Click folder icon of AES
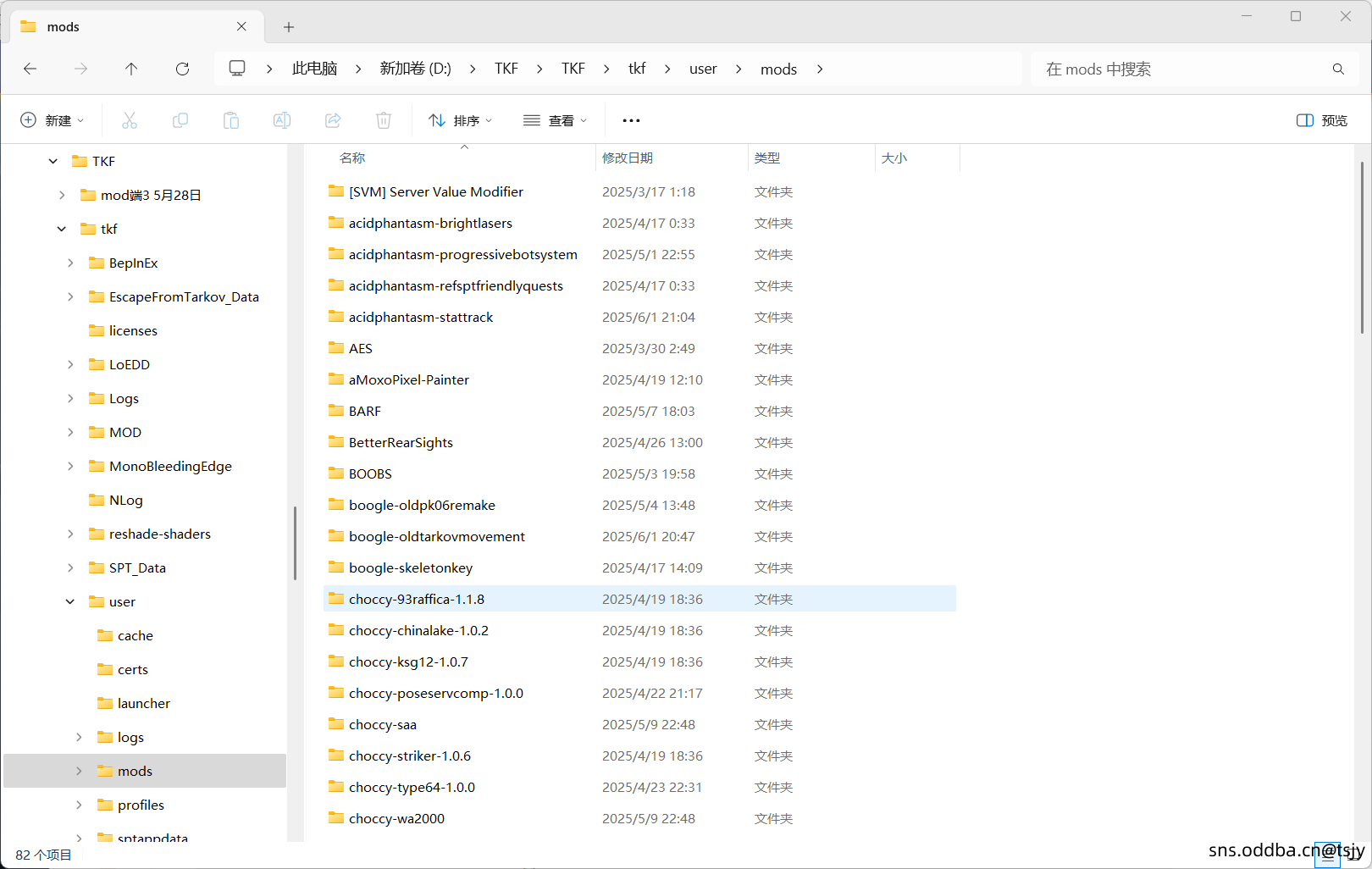 pos(336,347)
